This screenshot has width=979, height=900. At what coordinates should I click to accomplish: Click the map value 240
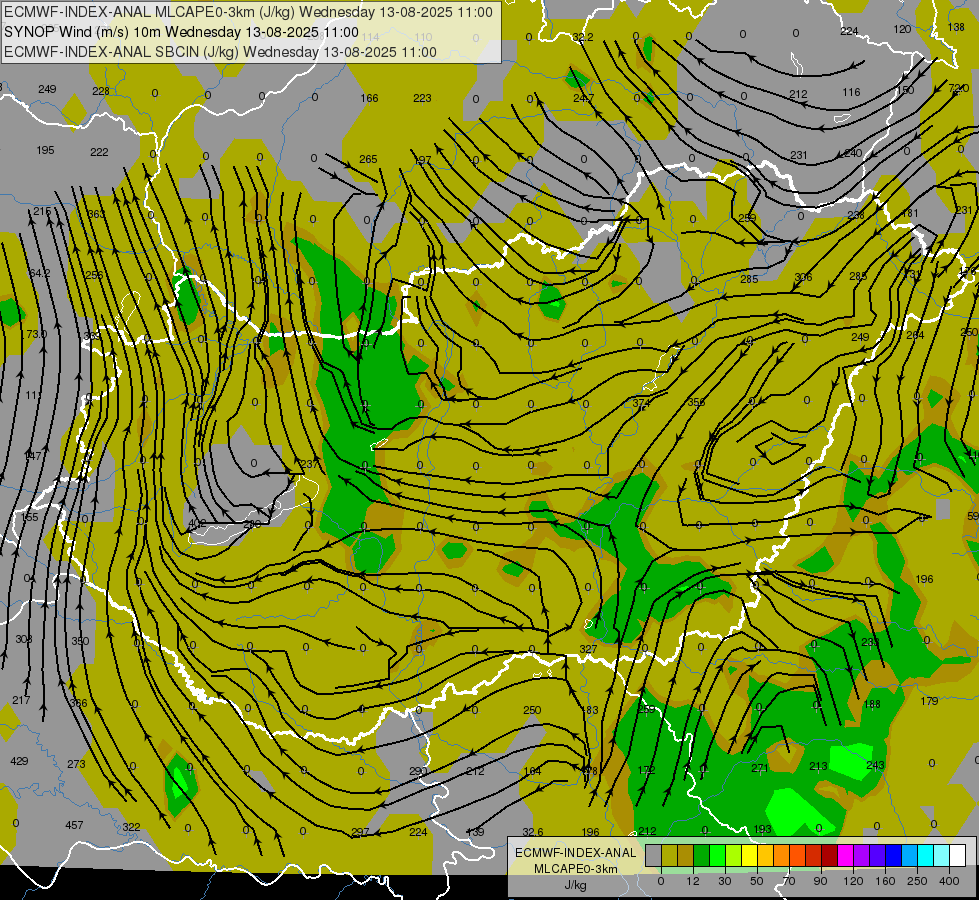coord(853,153)
